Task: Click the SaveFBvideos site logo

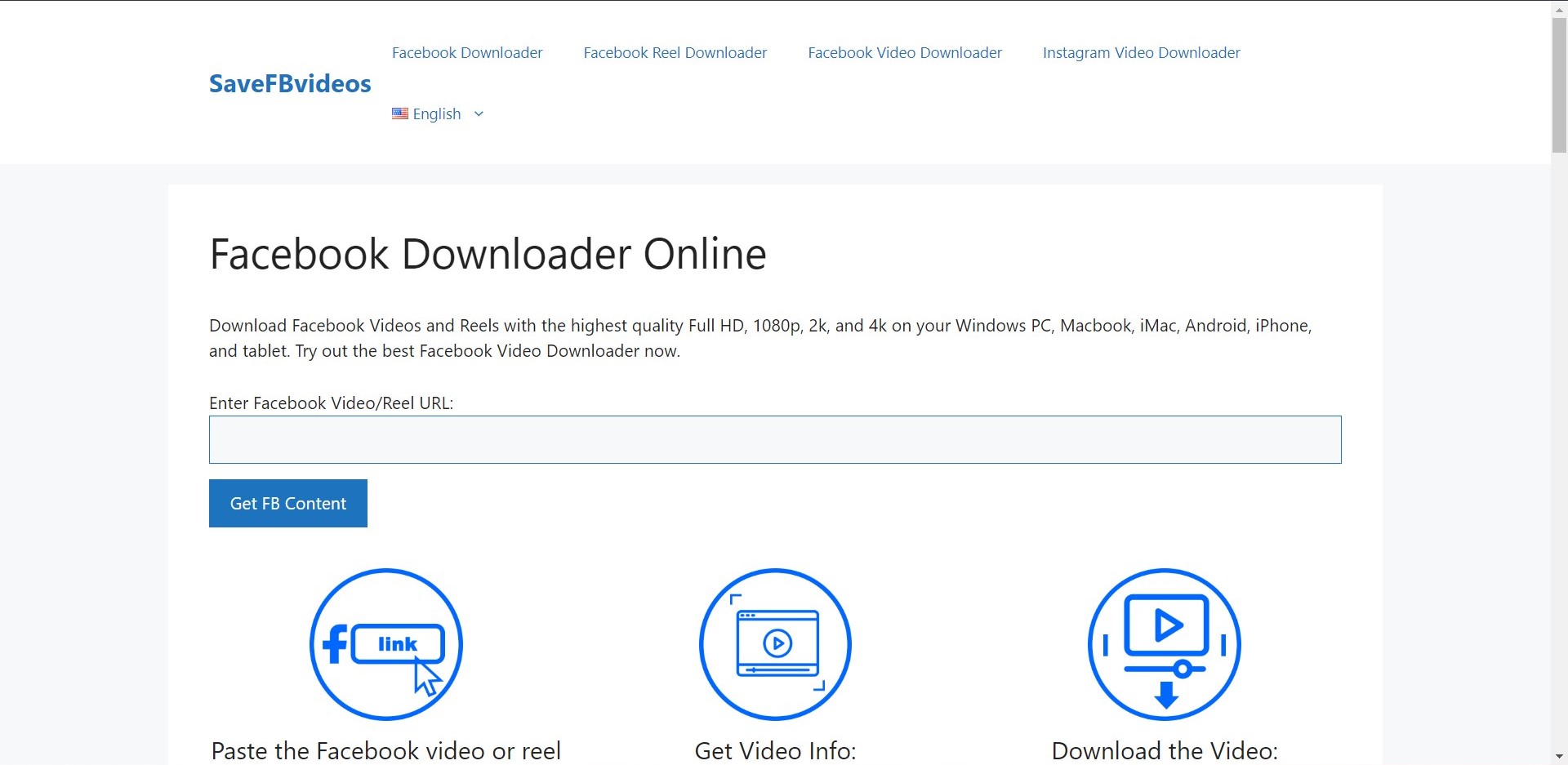Action: (290, 83)
